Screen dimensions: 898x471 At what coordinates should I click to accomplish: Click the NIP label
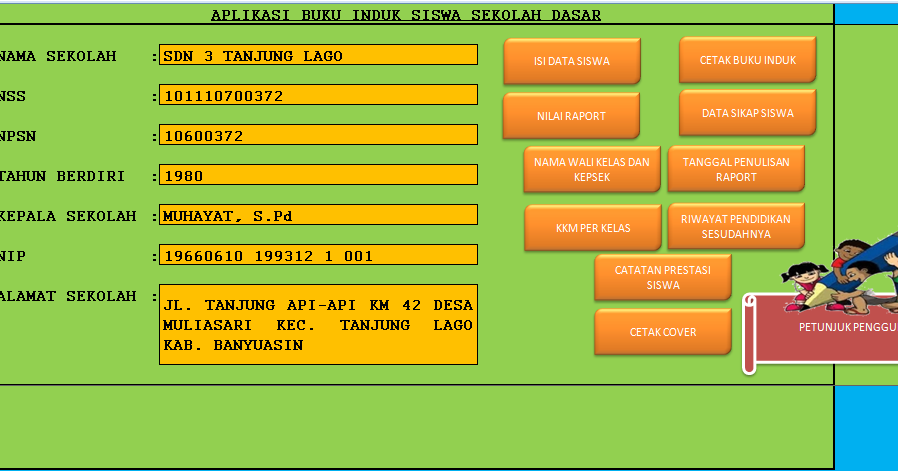13,256
